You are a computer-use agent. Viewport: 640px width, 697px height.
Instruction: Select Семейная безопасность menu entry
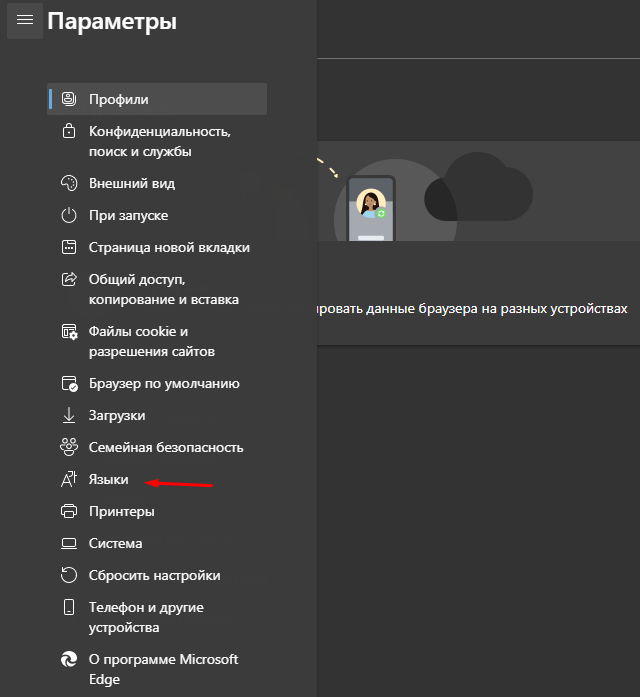(x=166, y=448)
